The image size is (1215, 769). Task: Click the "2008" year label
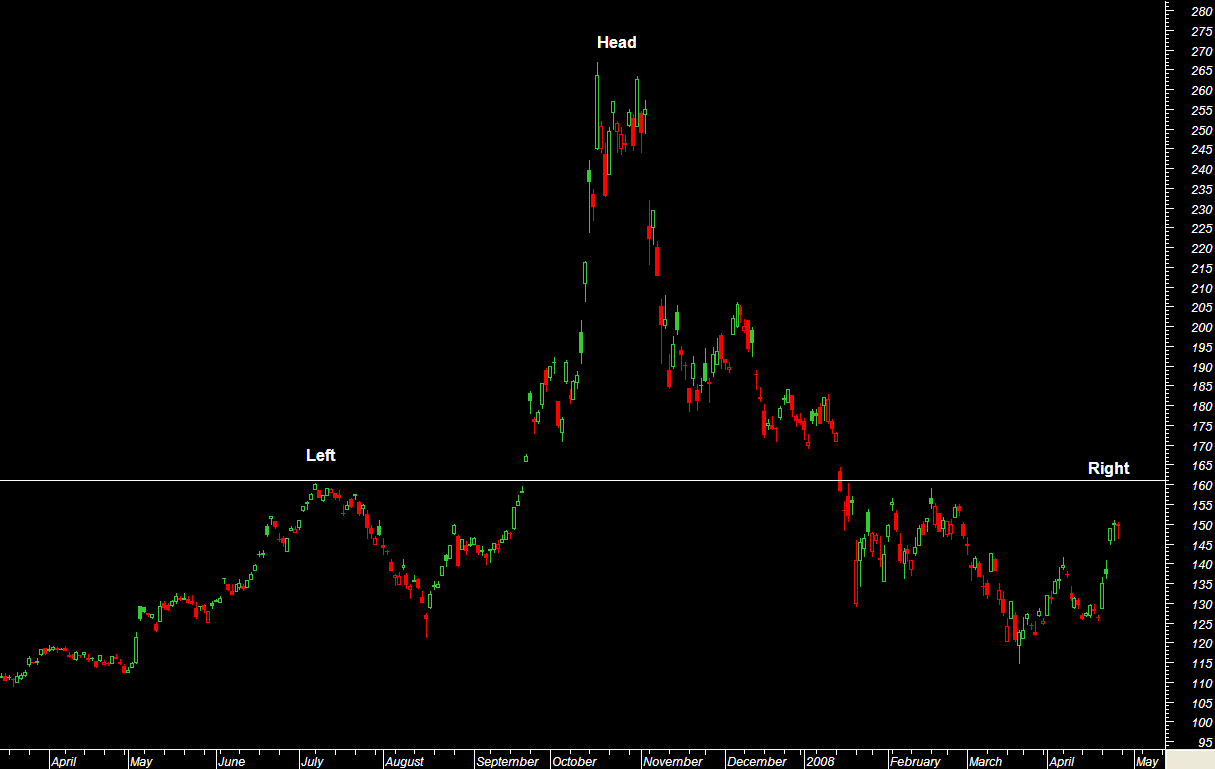[x=820, y=761]
